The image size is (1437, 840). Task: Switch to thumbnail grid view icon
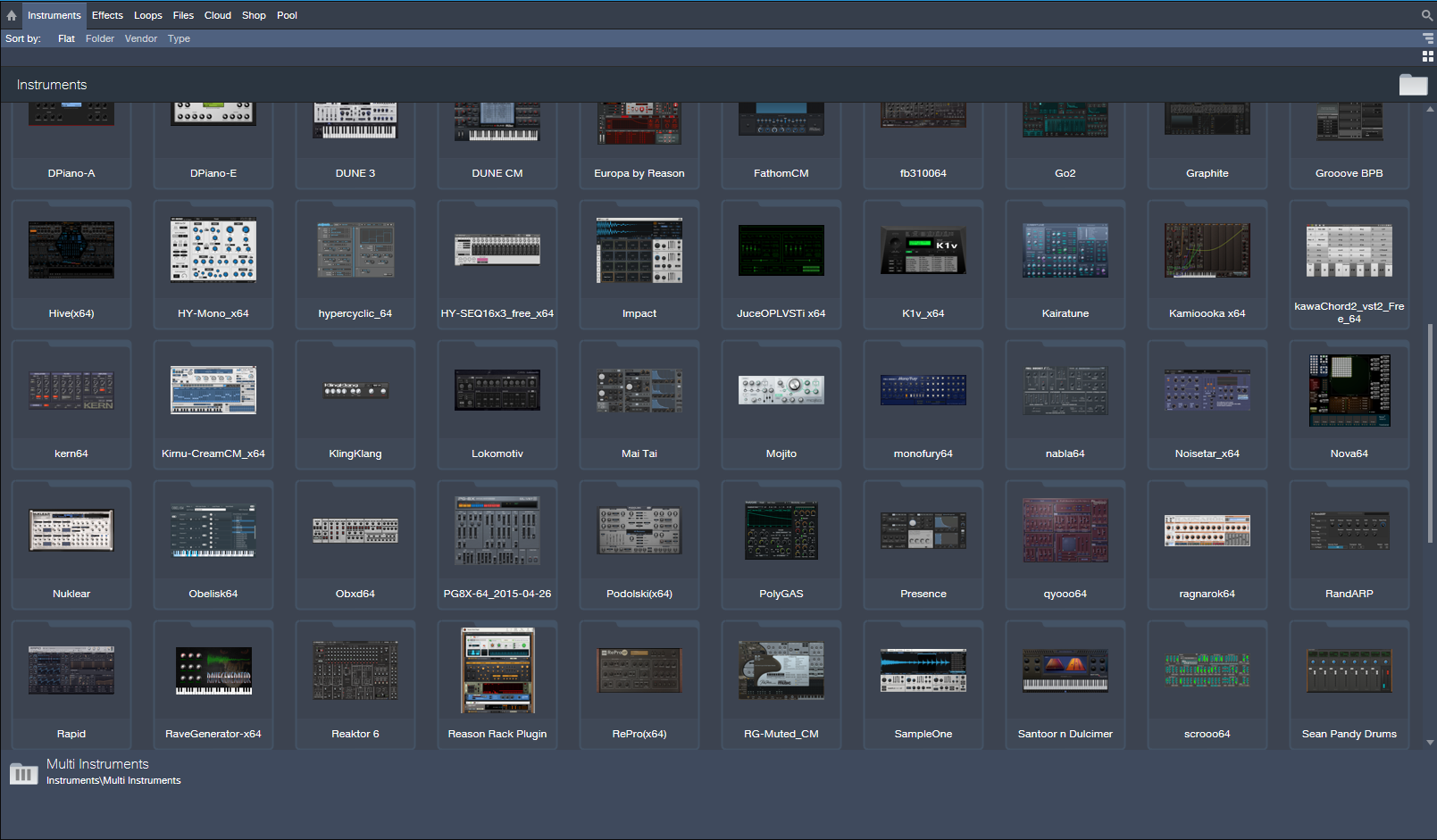[1428, 56]
